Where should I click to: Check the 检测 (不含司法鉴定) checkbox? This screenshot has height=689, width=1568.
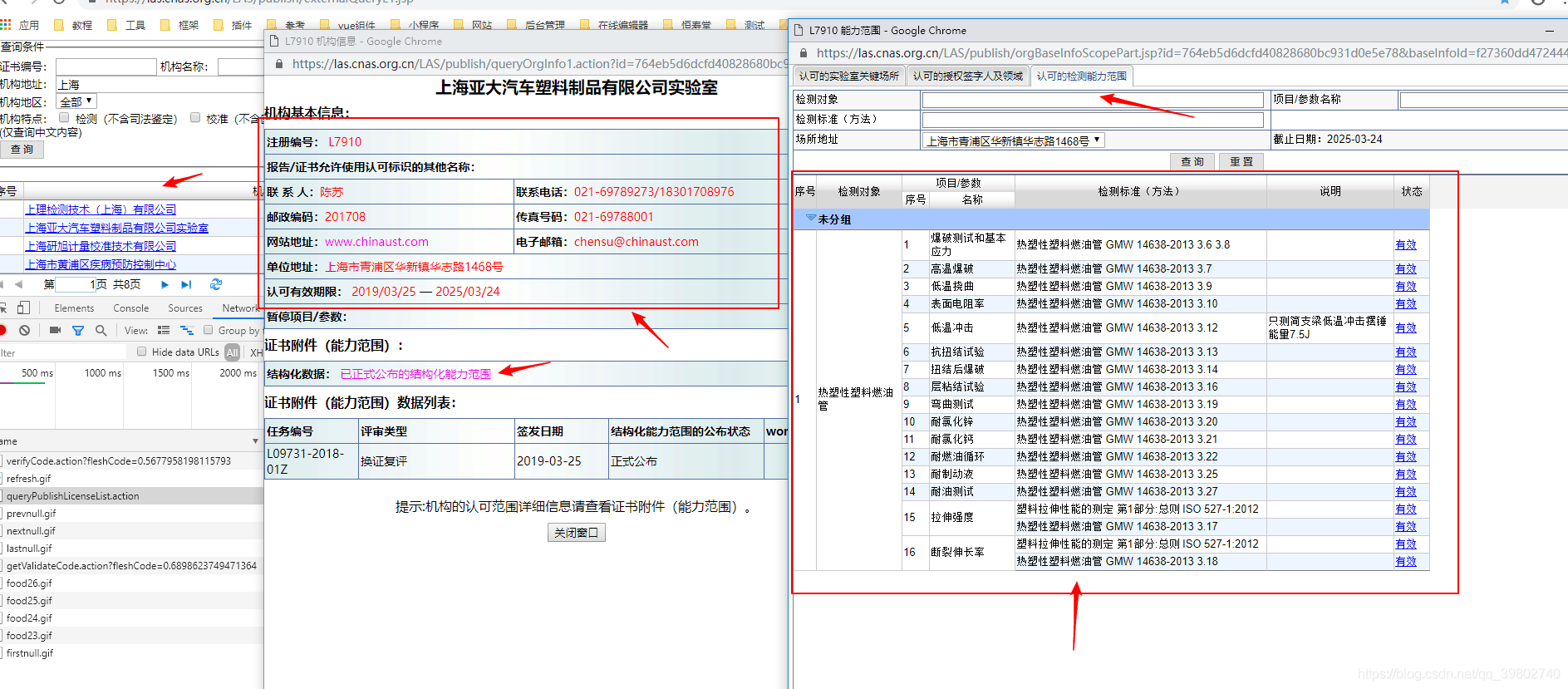[64, 118]
